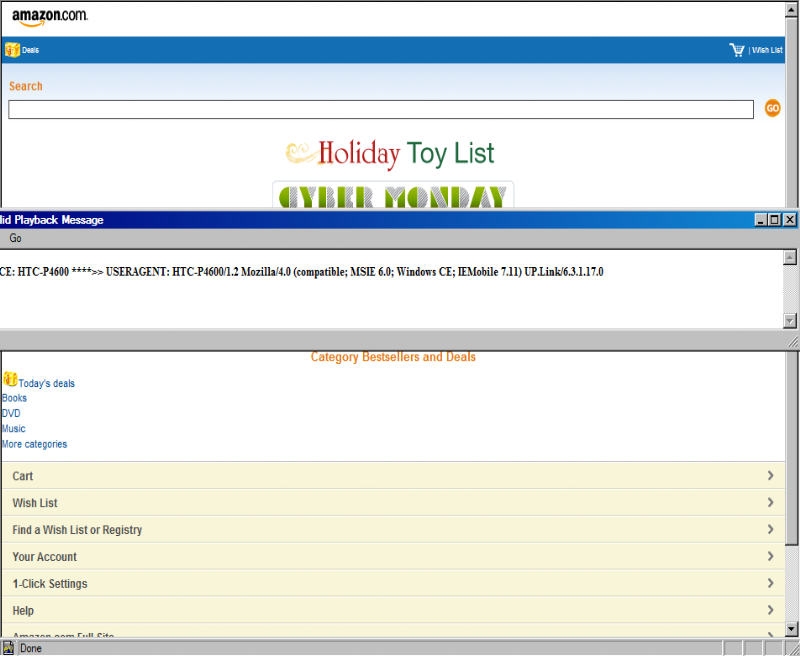Open the Today's deals link
Image resolution: width=800 pixels, height=656 pixels.
click(46, 384)
